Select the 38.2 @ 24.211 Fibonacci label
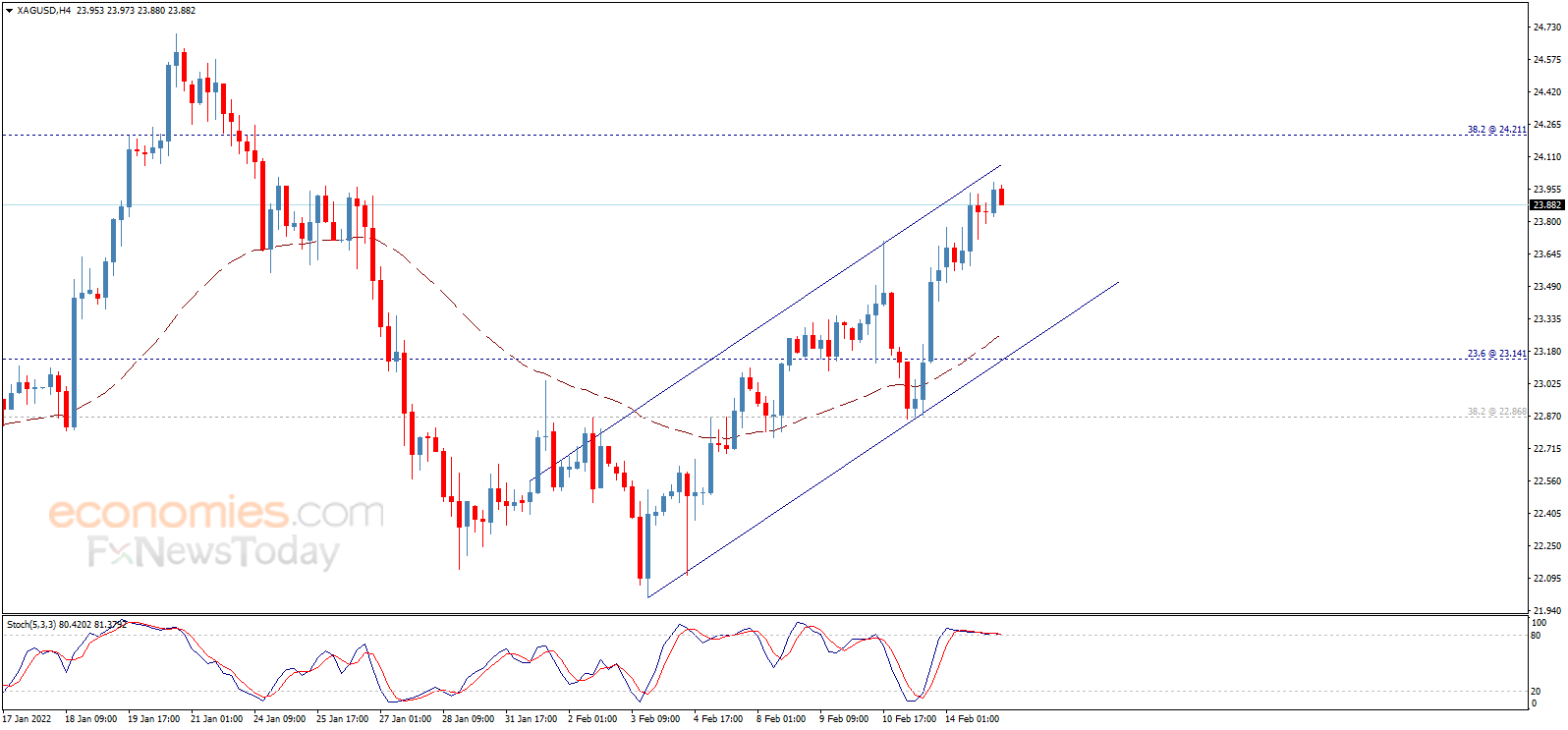Viewport: 1568px width, 730px height. 1496,130
